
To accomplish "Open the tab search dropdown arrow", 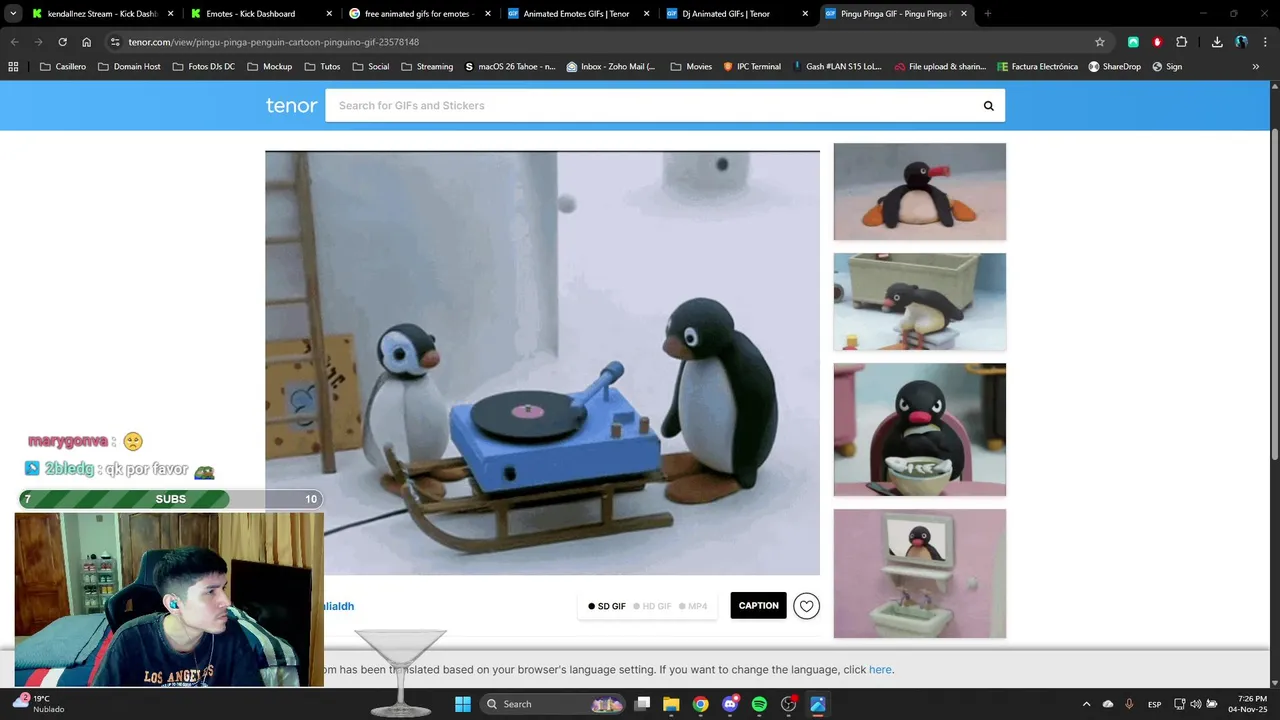I will [13, 14].
